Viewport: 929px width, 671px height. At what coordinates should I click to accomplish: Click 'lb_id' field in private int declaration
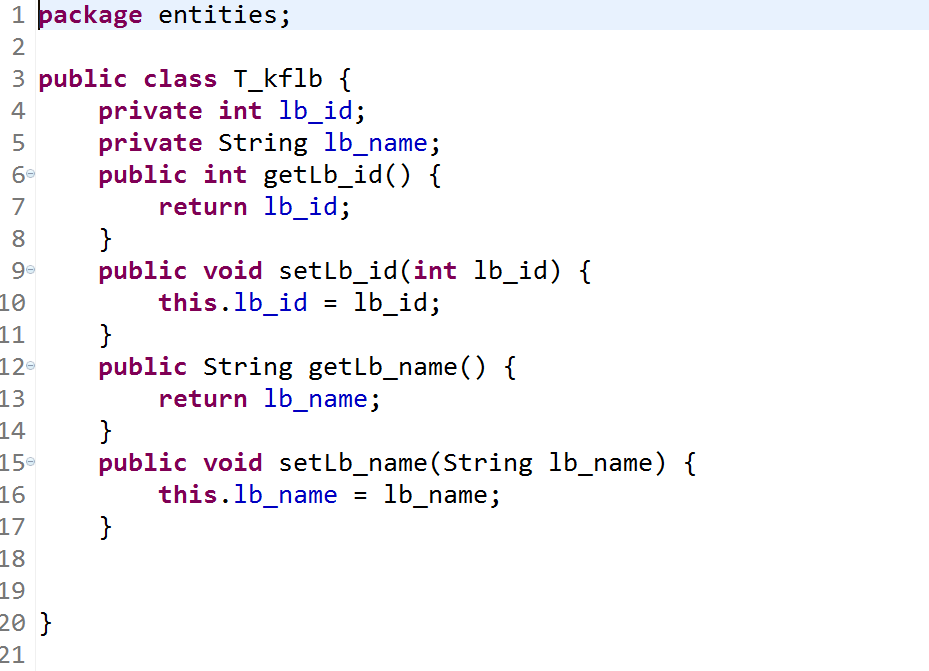click(x=316, y=111)
